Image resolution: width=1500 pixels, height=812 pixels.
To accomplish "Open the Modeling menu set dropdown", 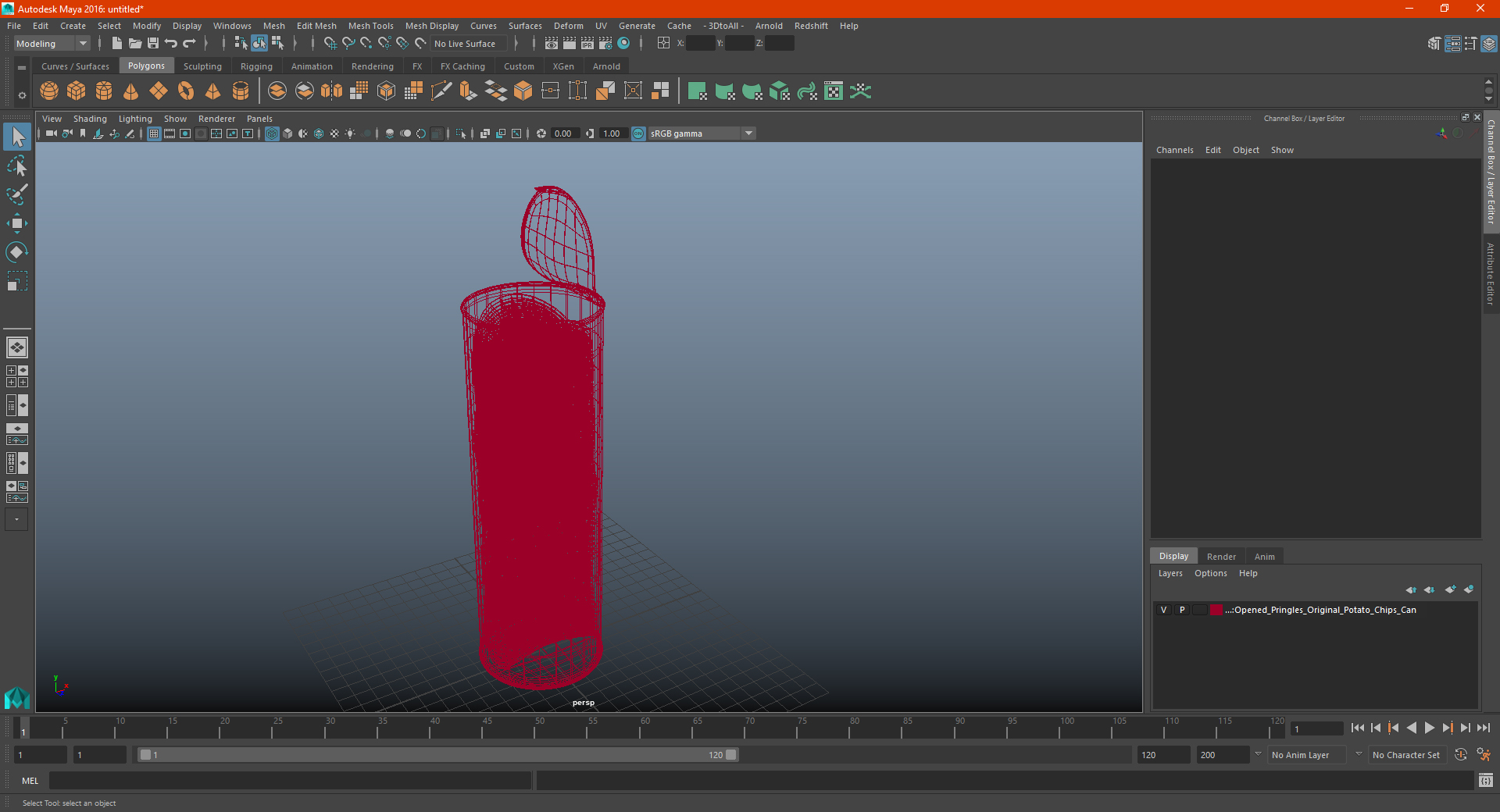I will point(52,44).
